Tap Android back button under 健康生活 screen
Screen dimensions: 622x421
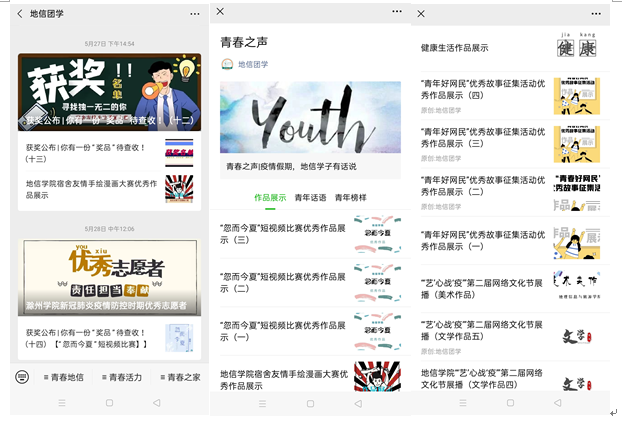pos(558,403)
